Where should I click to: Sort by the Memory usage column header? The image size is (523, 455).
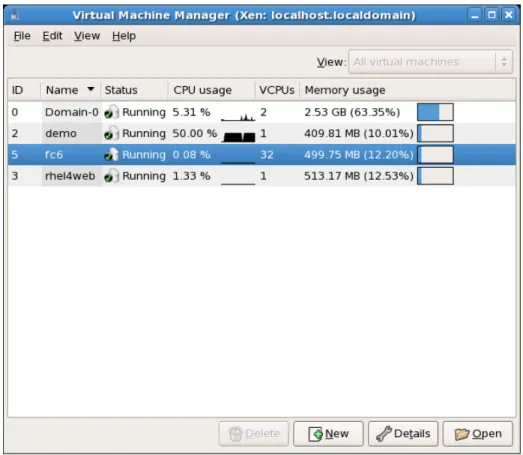(407, 90)
